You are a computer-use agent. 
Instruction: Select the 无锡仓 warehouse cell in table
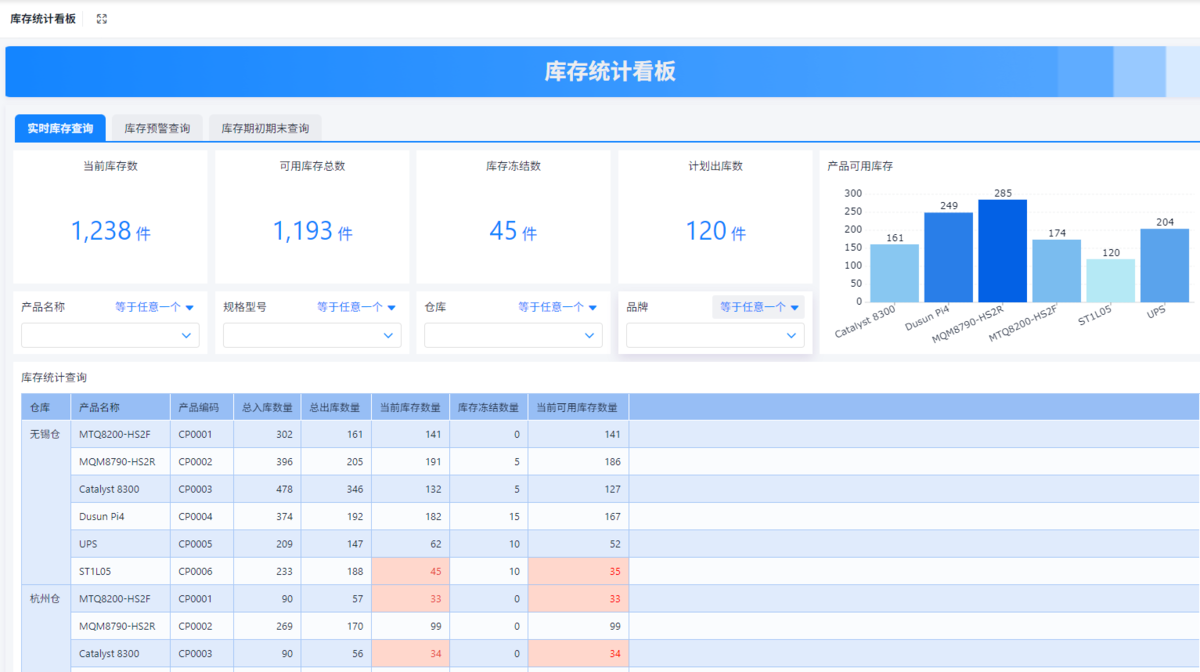(45, 434)
